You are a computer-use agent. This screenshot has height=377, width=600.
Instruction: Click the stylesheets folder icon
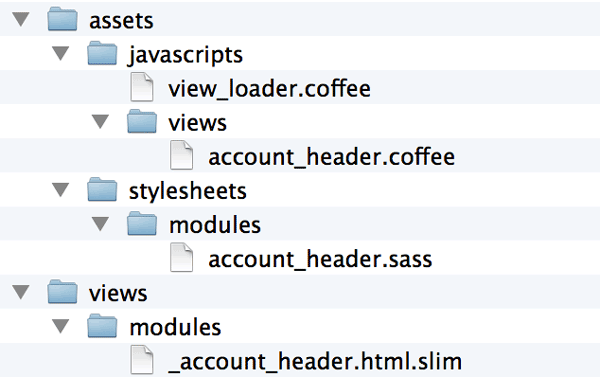click(102, 189)
